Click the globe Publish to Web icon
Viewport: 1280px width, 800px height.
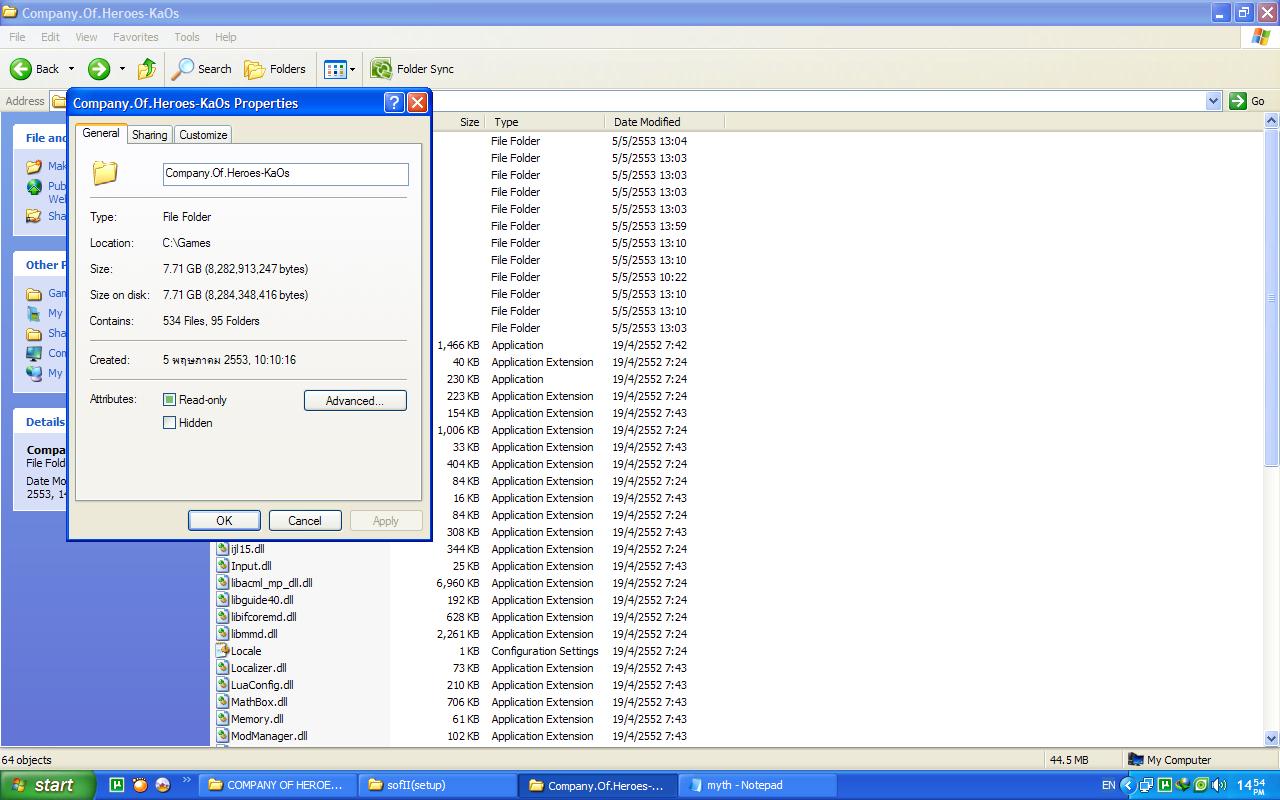[x=34, y=187]
